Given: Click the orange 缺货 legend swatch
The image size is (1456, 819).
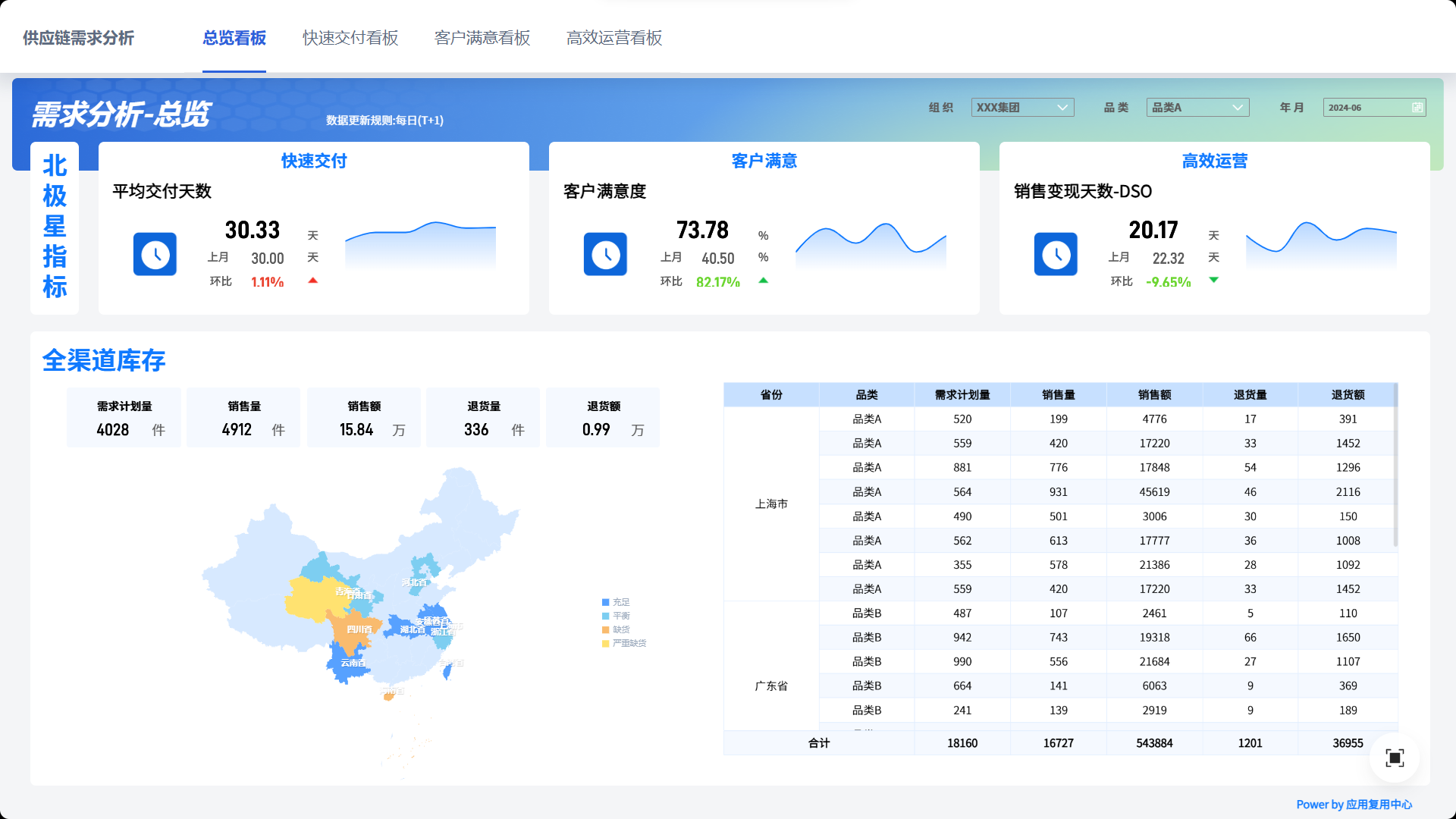Looking at the screenshot, I should [x=606, y=629].
